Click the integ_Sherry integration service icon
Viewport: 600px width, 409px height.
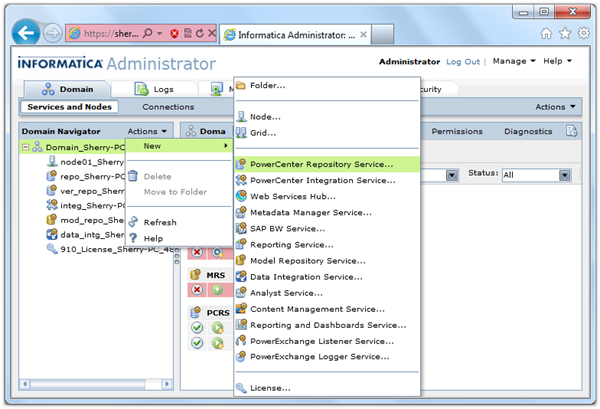click(x=52, y=205)
